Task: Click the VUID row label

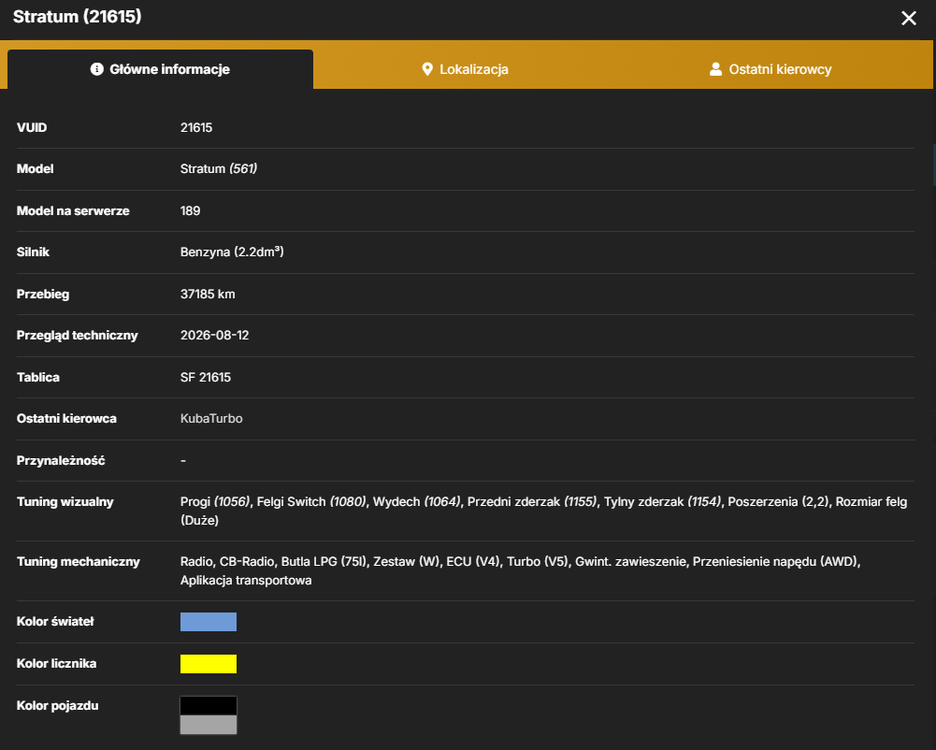Action: [32, 128]
